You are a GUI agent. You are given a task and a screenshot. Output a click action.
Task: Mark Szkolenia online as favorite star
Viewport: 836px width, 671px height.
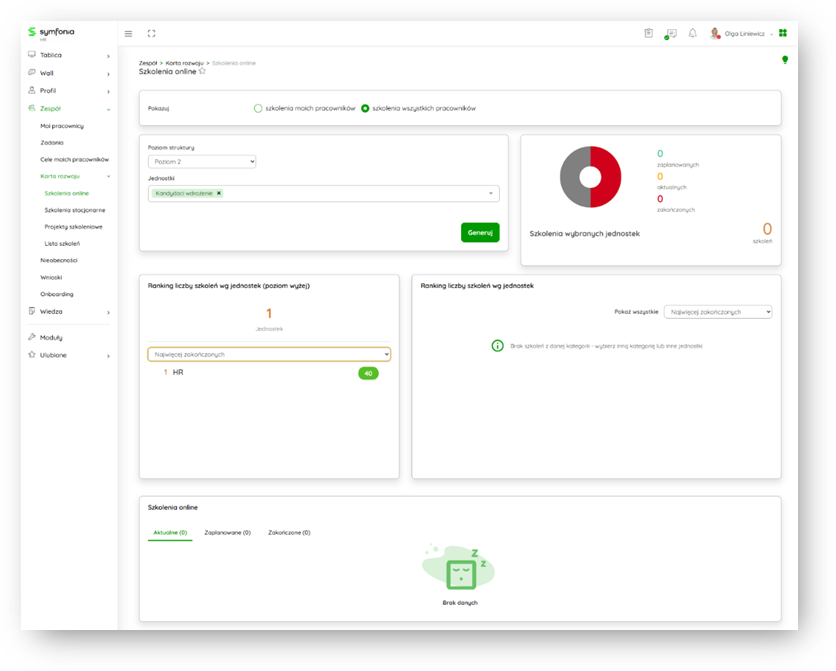coord(202,71)
